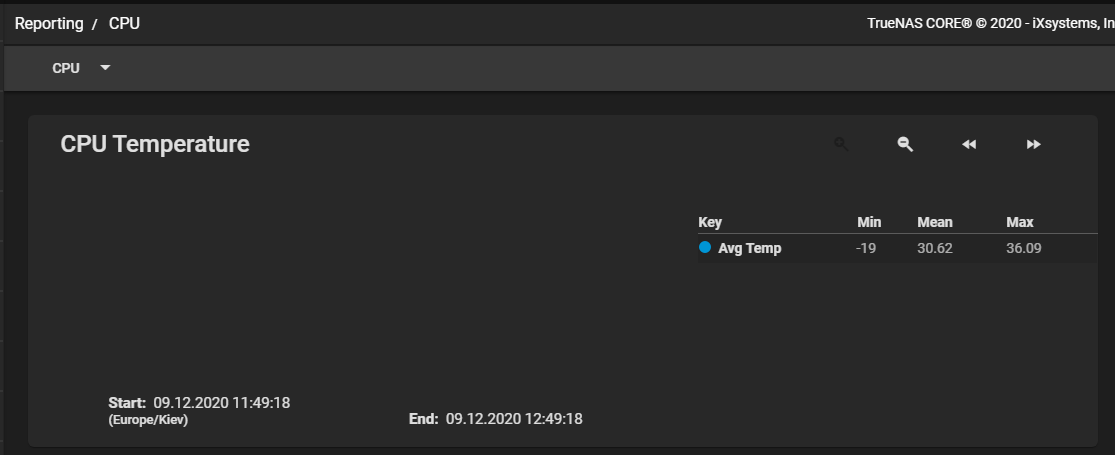This screenshot has width=1115, height=455.
Task: Click the greyed-out zoom in magnifier icon
Action: pos(841,144)
